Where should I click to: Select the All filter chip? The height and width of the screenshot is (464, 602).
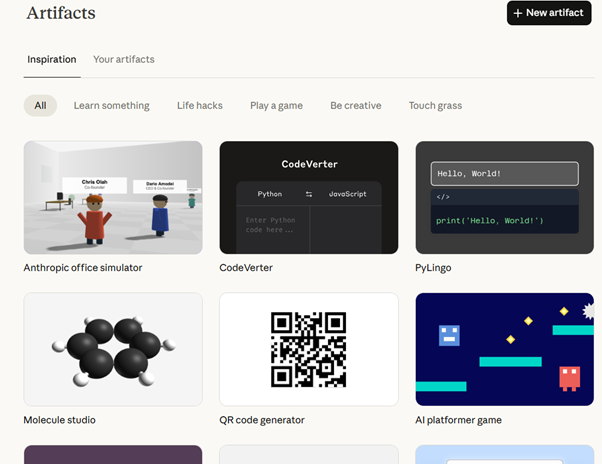pos(40,105)
